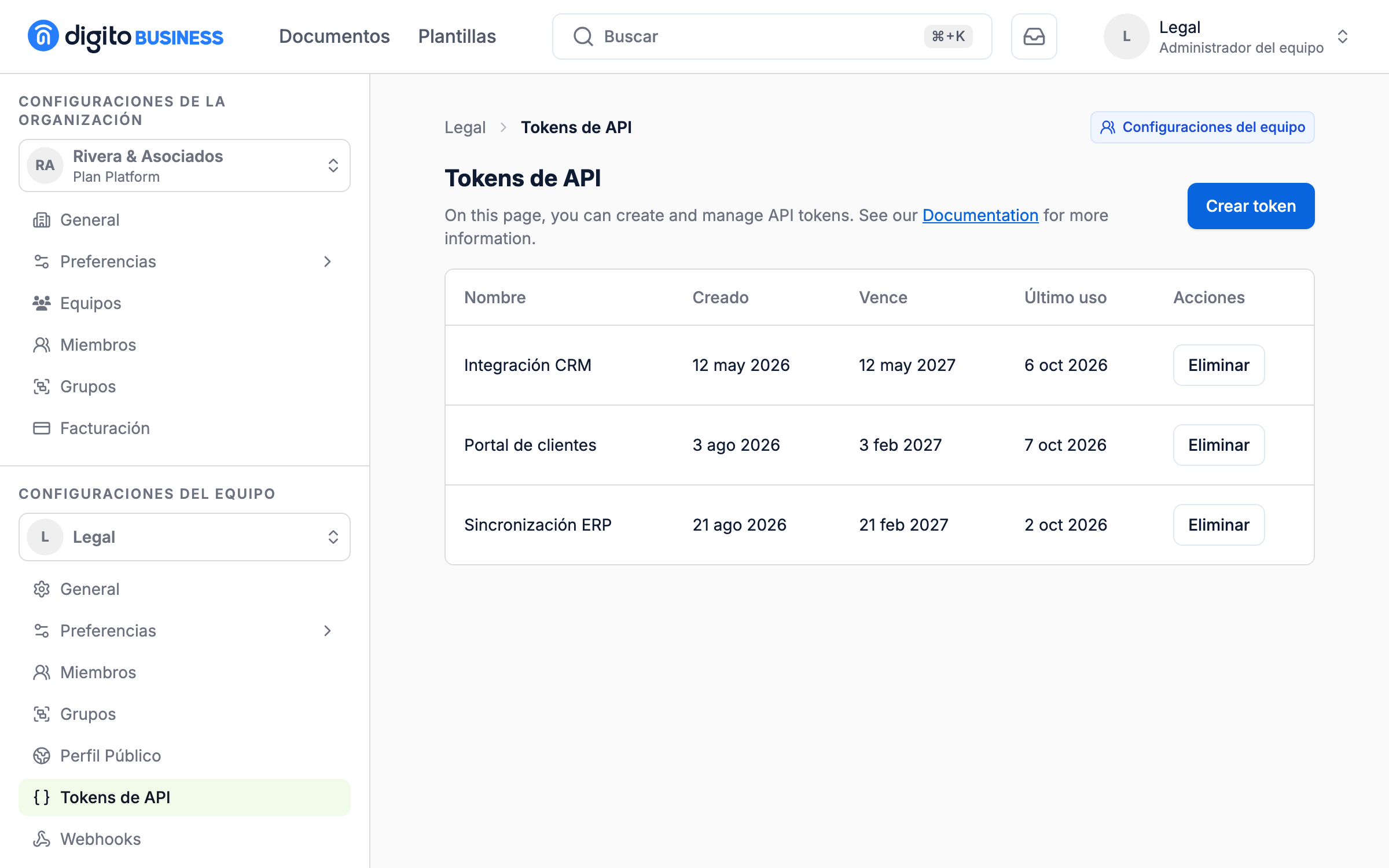1389x868 pixels.
Task: Click the Último uso column header
Action: click(x=1065, y=297)
